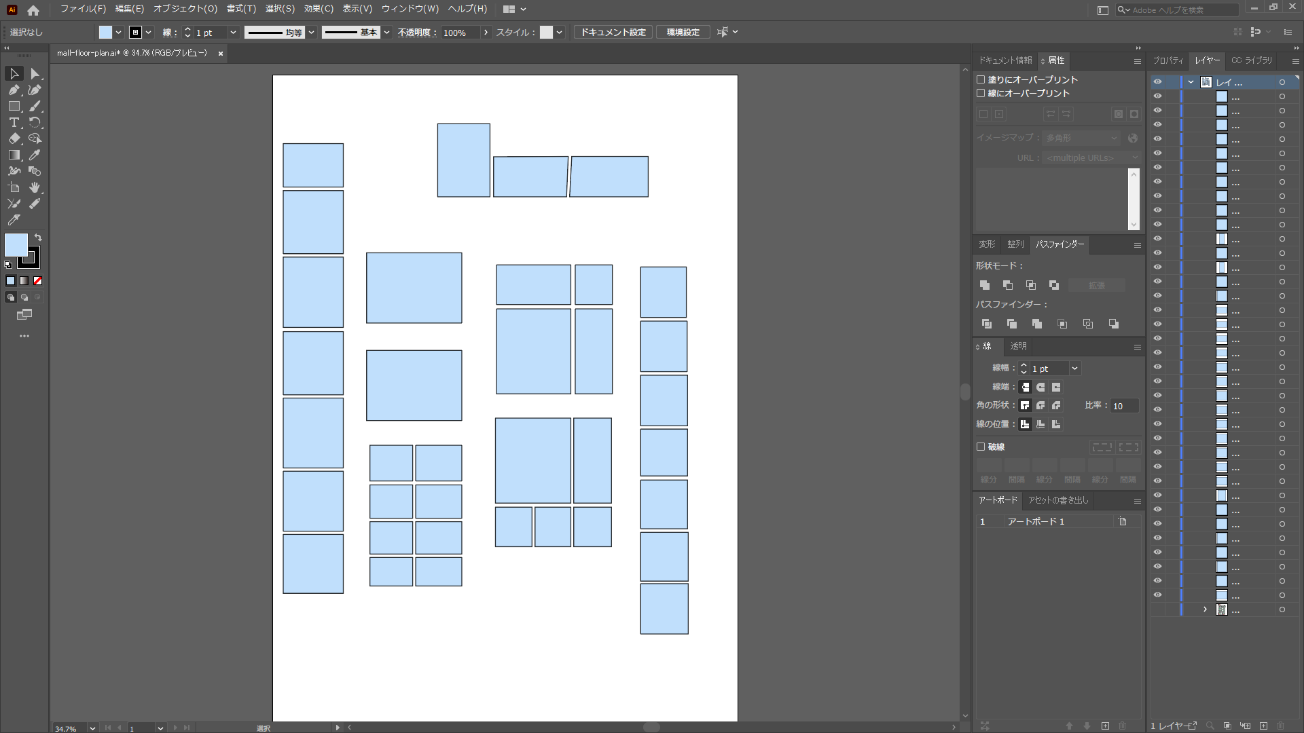Swap fill and stroke colors arrow
The image size is (1304, 733).
click(x=37, y=238)
